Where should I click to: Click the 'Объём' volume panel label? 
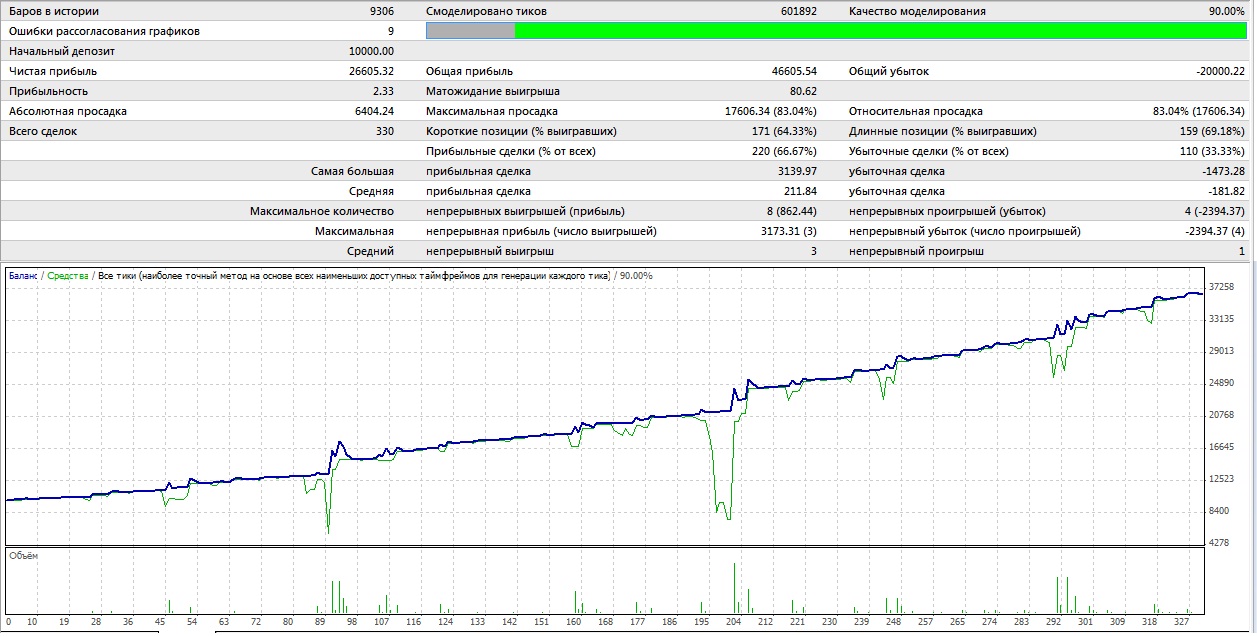click(x=22, y=555)
